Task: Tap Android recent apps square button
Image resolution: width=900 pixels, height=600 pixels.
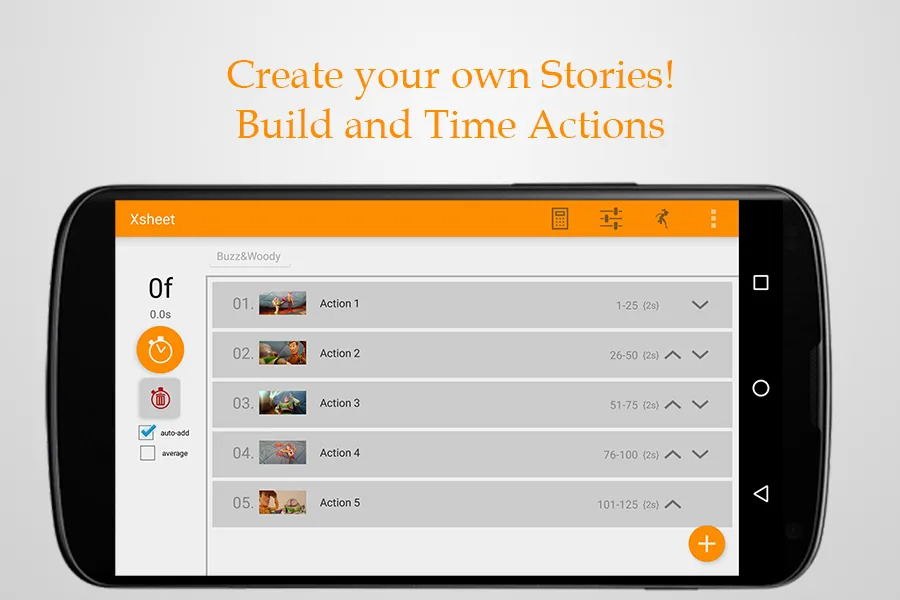Action: (x=761, y=282)
